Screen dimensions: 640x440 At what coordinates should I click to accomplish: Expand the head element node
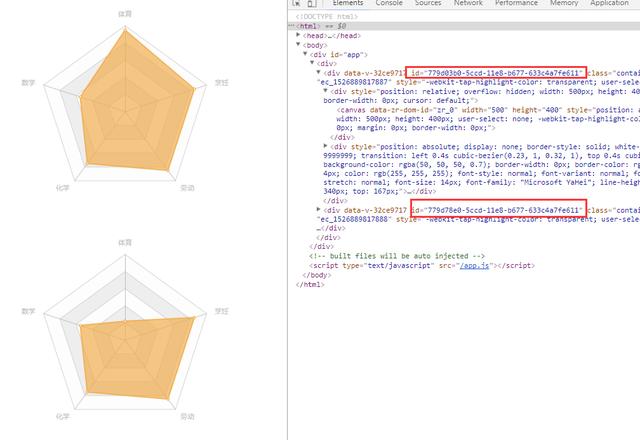pos(298,35)
